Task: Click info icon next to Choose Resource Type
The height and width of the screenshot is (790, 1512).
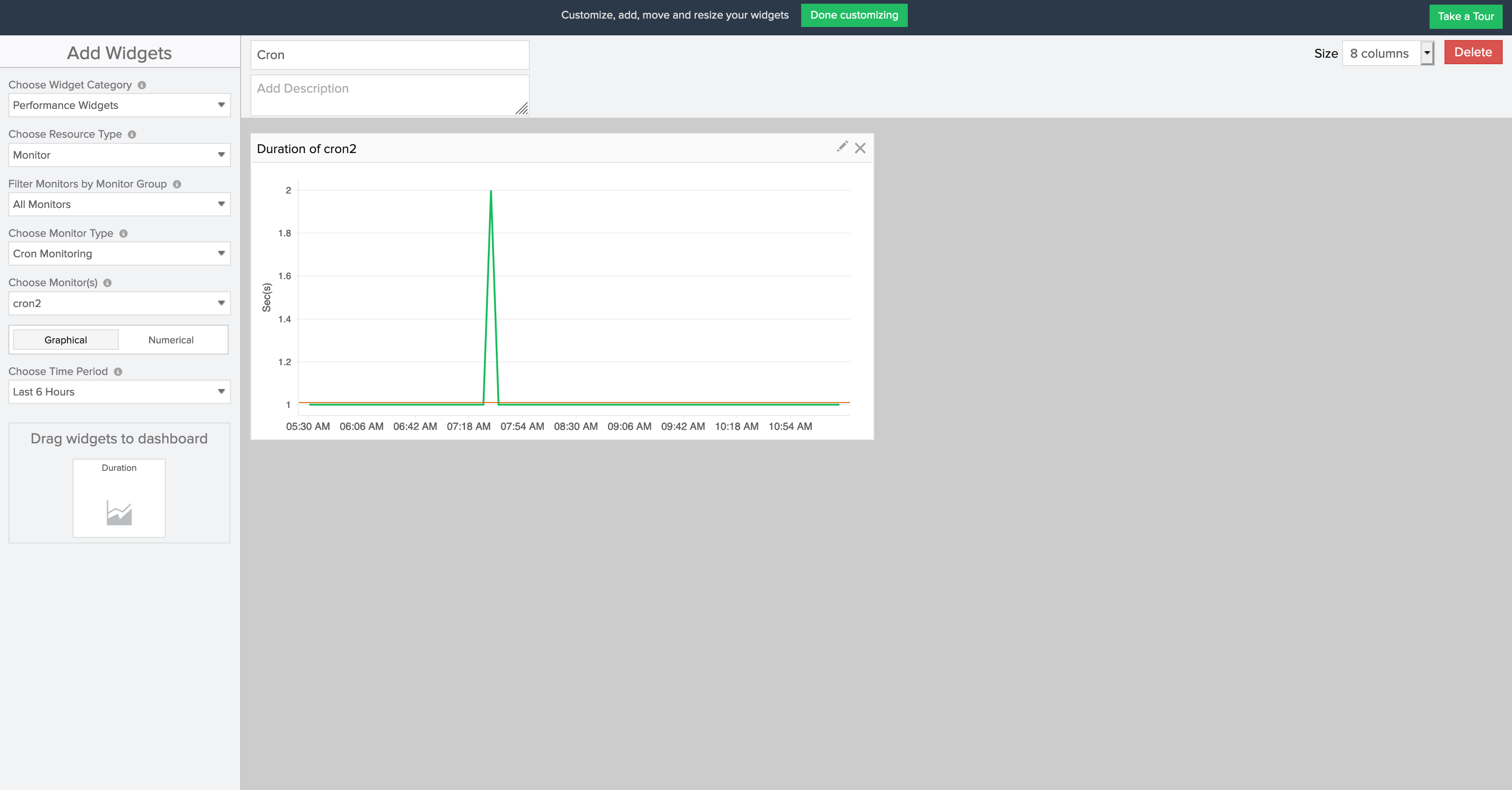Action: (132, 134)
